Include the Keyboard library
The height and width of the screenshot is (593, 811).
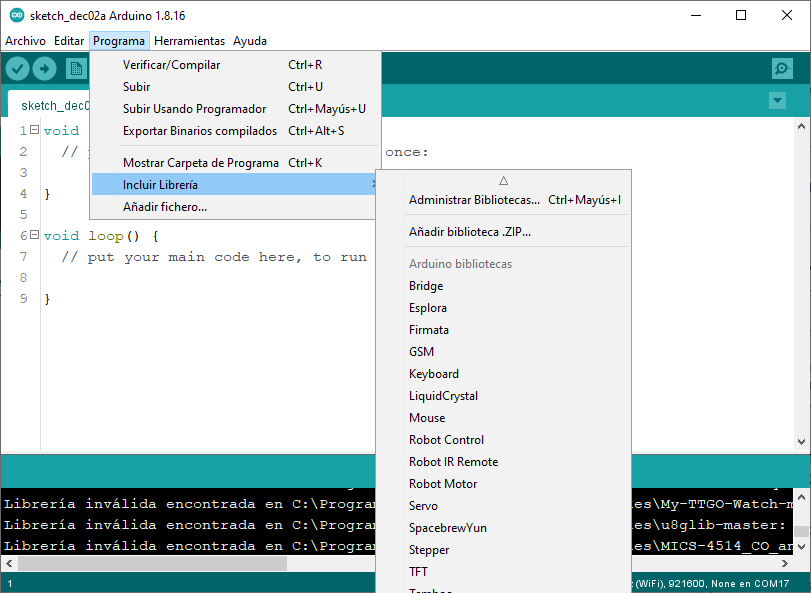point(504,374)
